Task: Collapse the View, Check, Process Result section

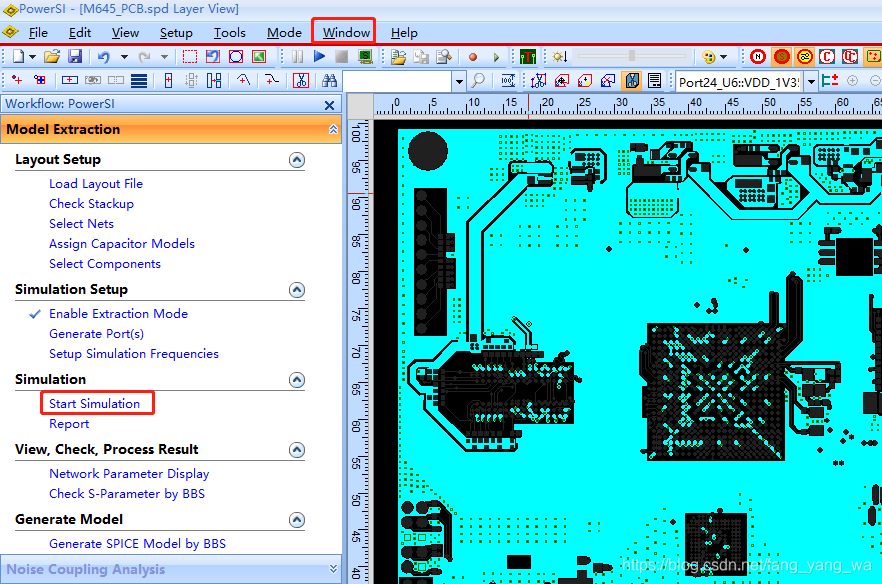Action: [x=297, y=450]
